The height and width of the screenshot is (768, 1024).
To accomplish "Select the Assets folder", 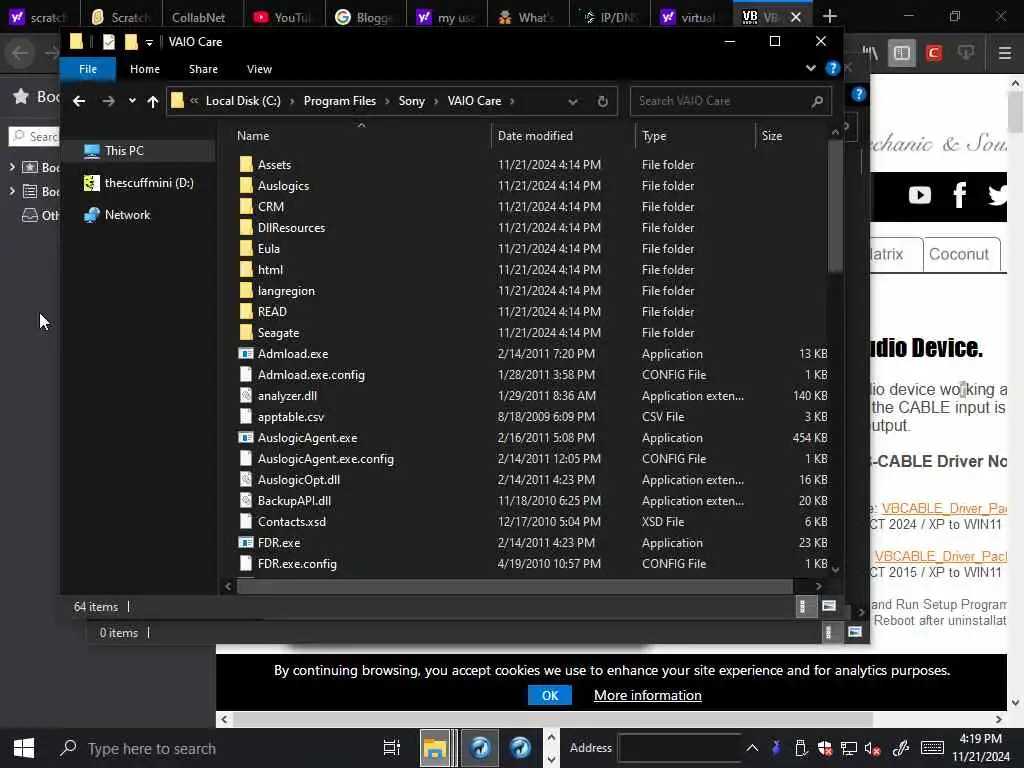I will [274, 165].
